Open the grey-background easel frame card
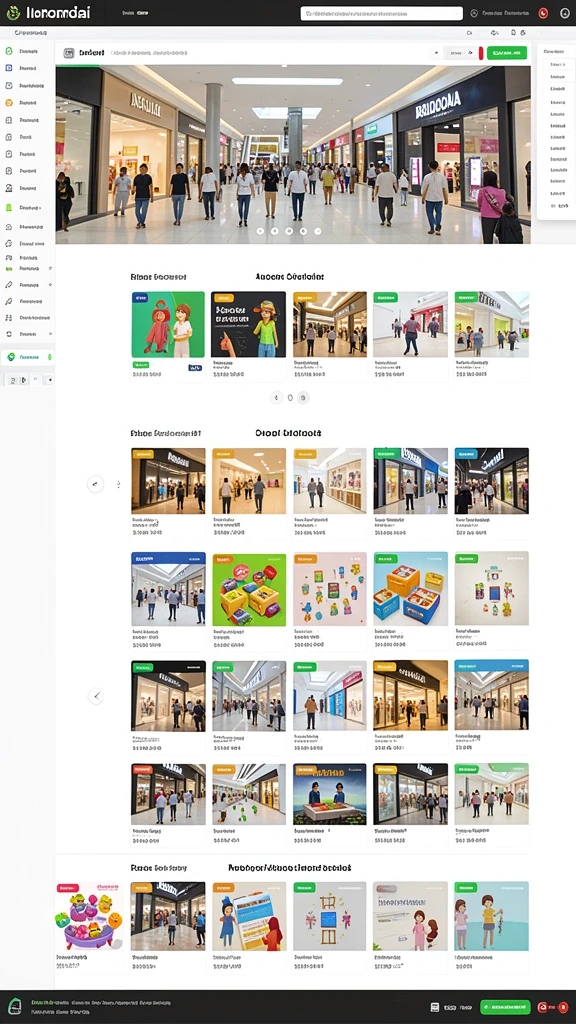This screenshot has width=576, height=1024. [330, 916]
